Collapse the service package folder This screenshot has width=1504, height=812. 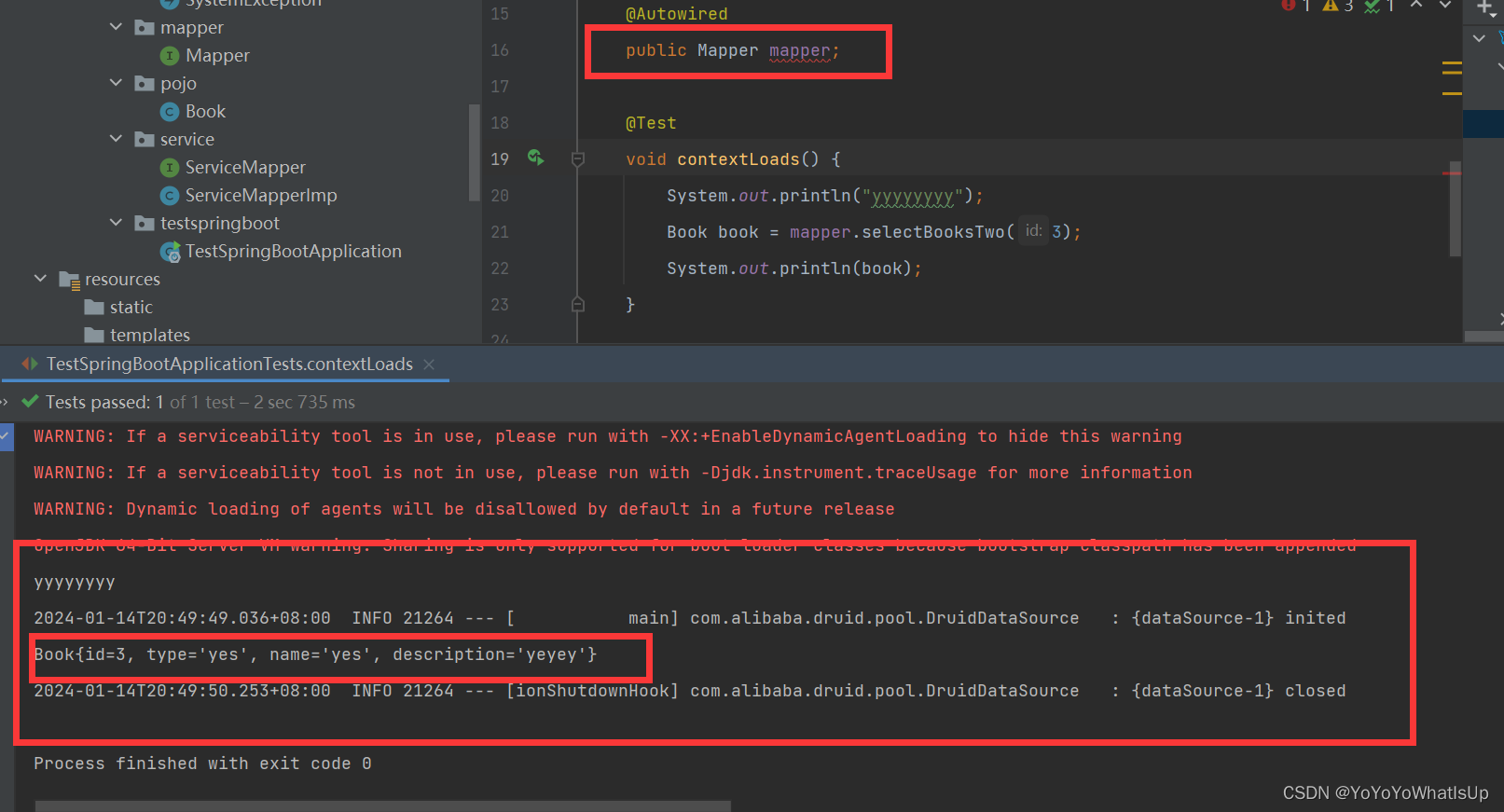click(x=116, y=139)
